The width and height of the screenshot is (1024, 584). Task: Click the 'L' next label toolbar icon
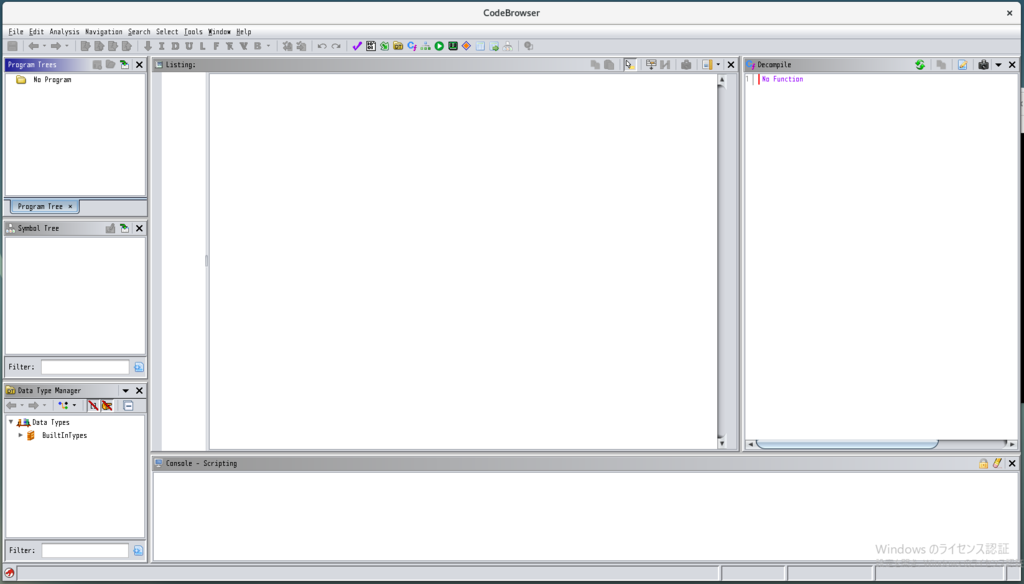(x=202, y=46)
